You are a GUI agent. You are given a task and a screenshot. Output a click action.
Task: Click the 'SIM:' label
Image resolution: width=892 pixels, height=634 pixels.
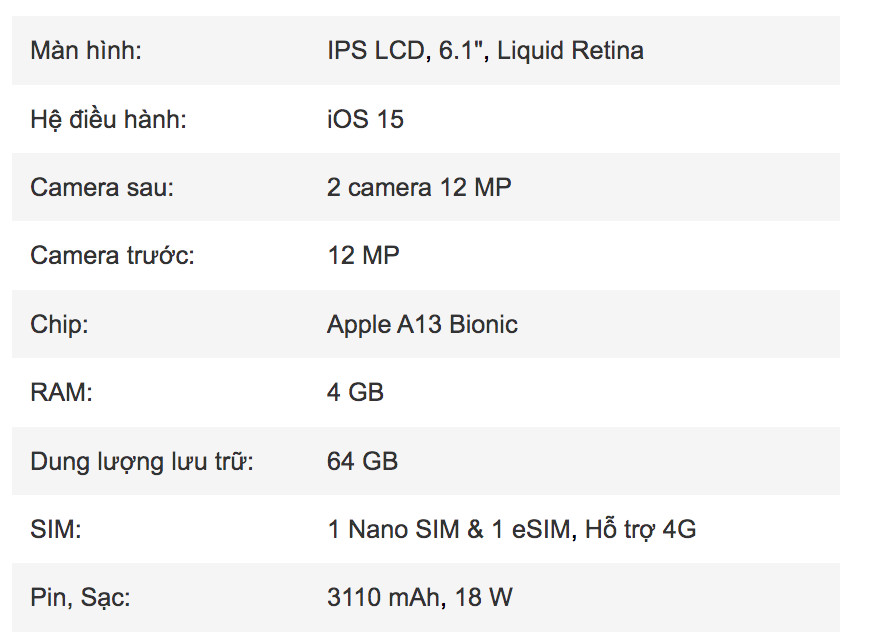(x=56, y=529)
